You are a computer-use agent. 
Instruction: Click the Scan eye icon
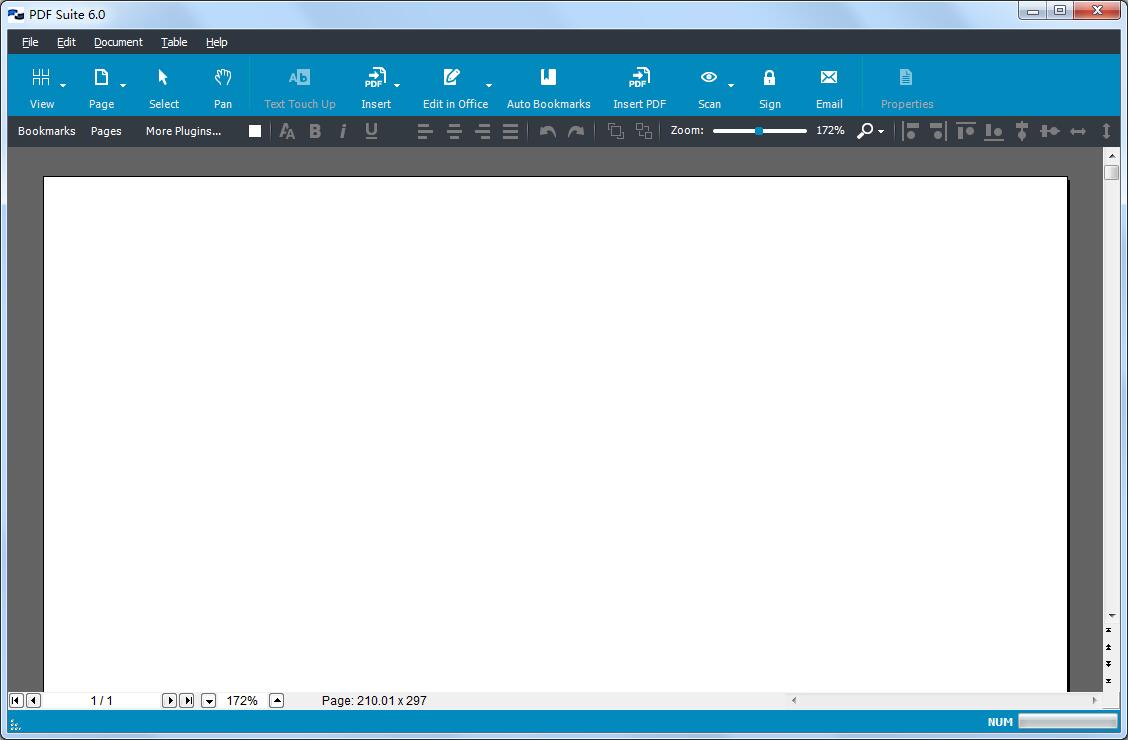tap(709, 77)
